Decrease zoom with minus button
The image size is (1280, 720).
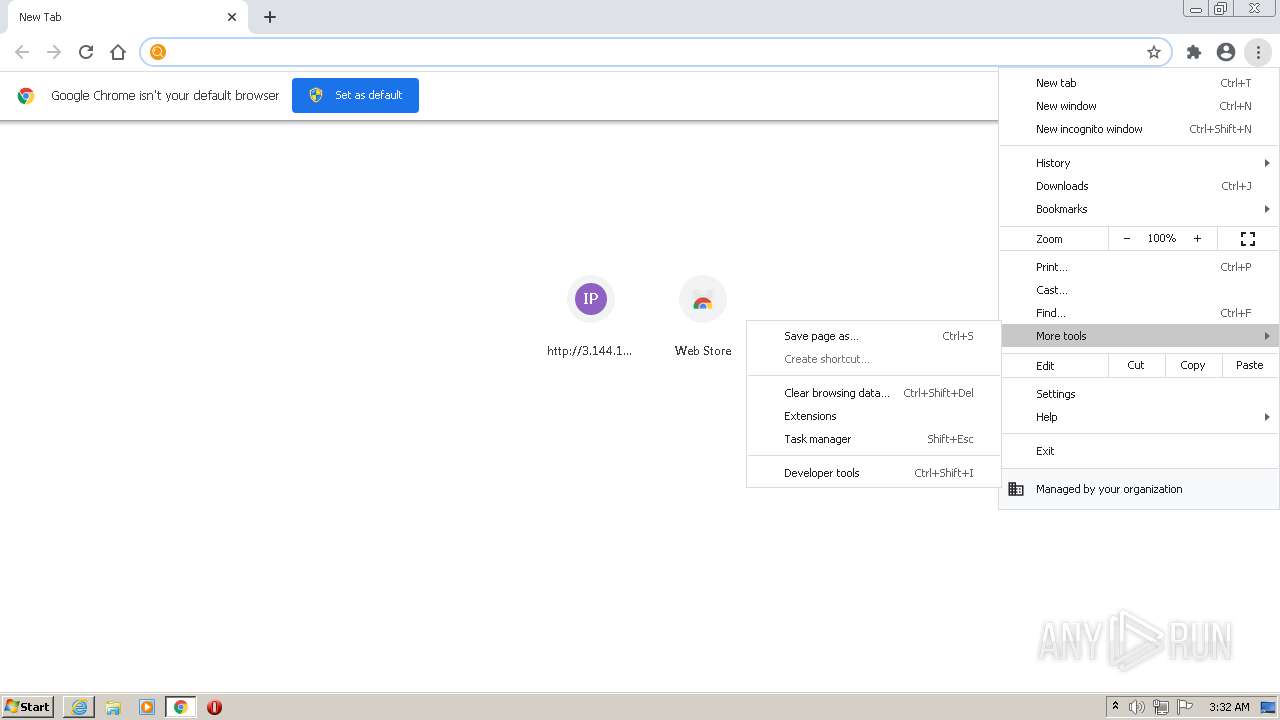tap(1127, 239)
